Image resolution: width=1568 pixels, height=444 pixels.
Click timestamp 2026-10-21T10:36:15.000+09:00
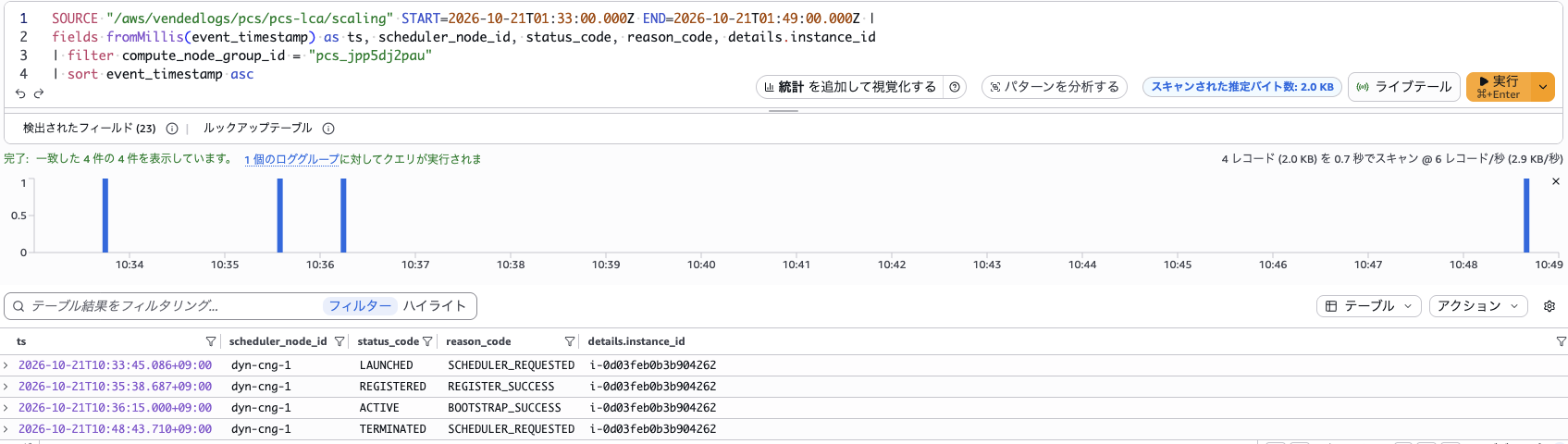(x=115, y=408)
